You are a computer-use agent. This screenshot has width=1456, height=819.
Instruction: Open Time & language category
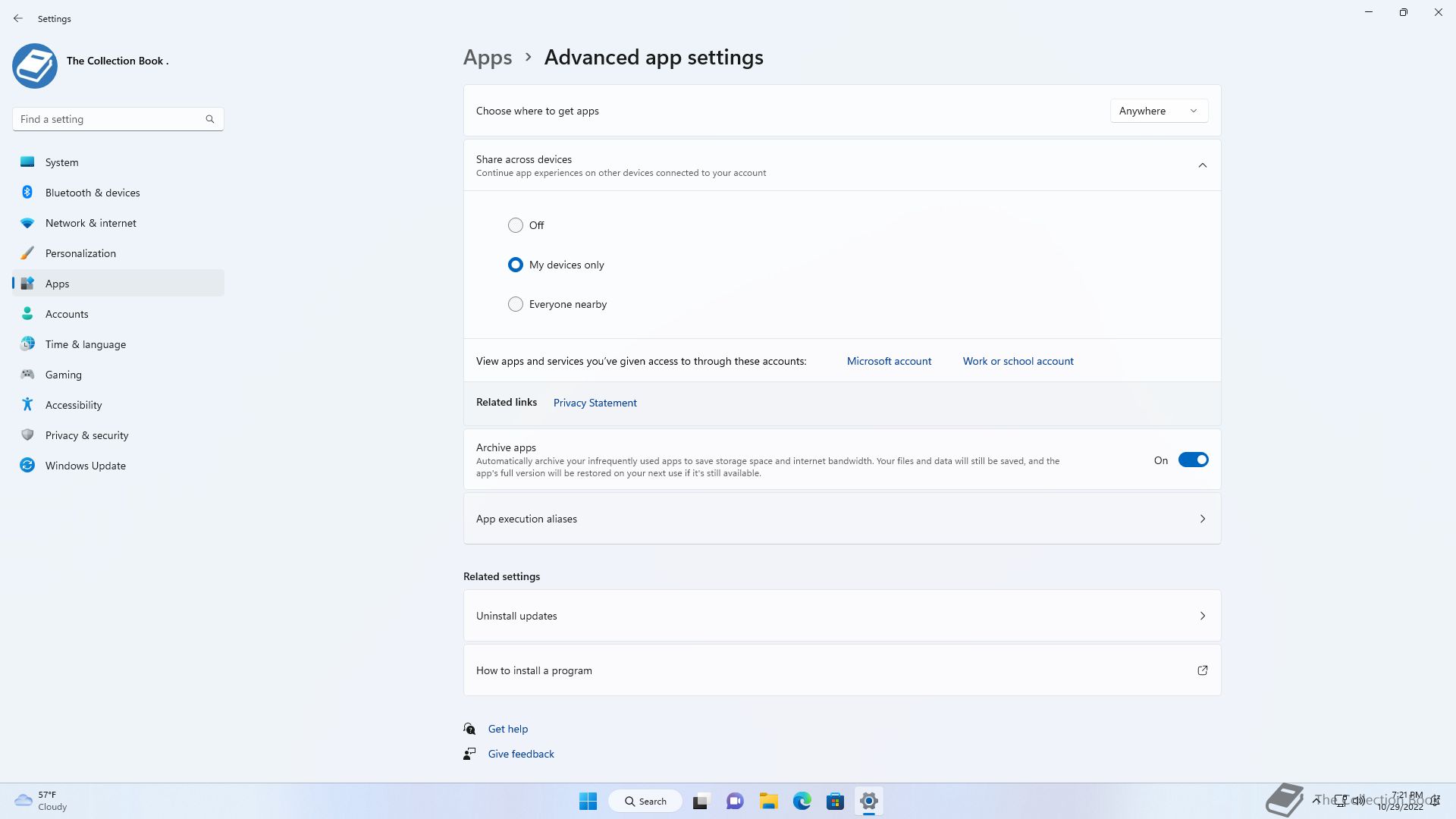point(118,344)
